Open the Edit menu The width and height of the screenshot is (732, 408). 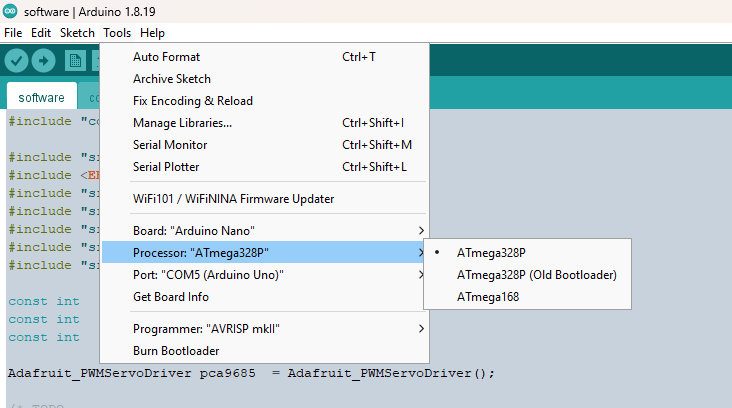pyautogui.click(x=41, y=33)
